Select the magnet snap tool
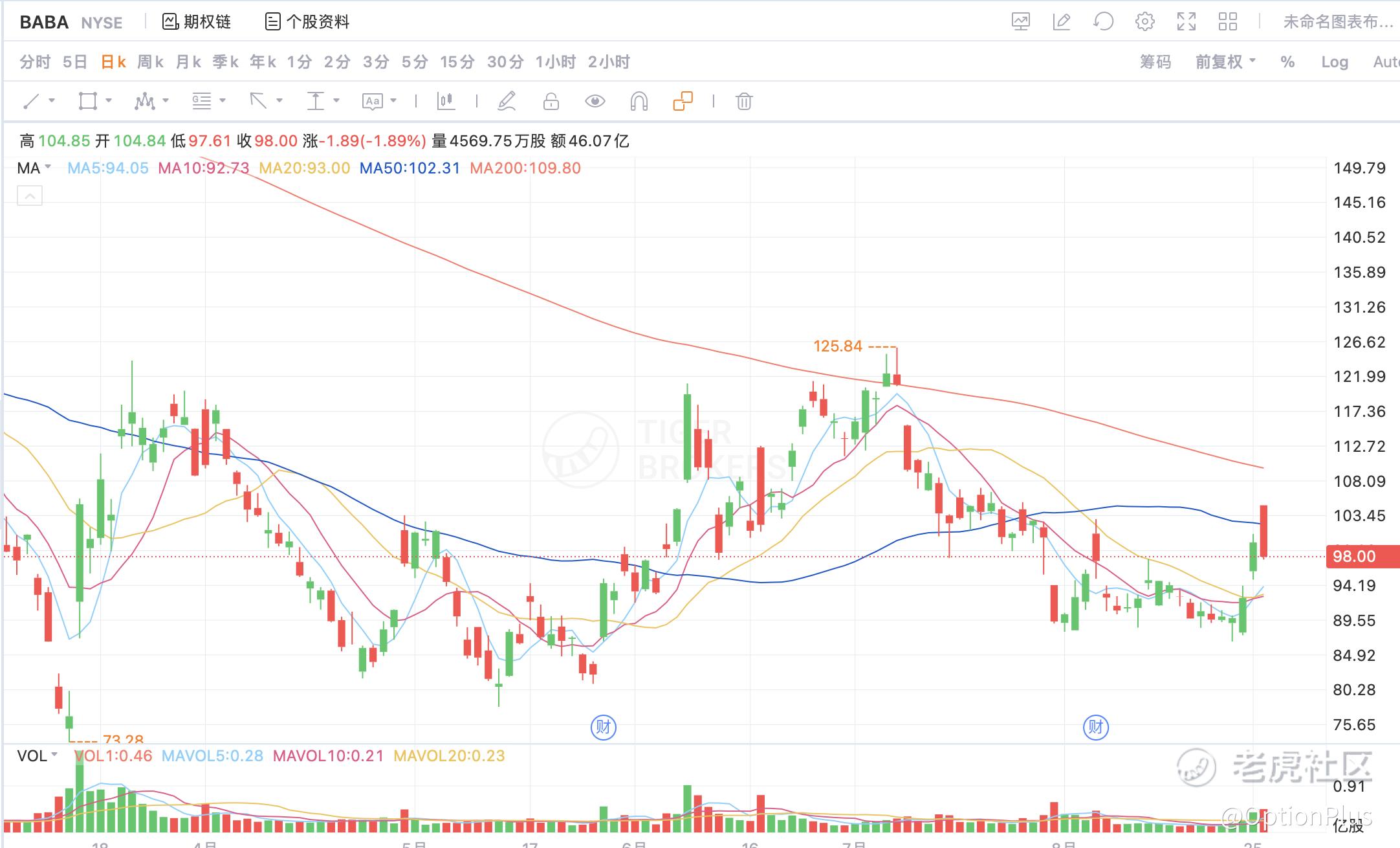Screen dimensions: 1400x848 [639, 101]
